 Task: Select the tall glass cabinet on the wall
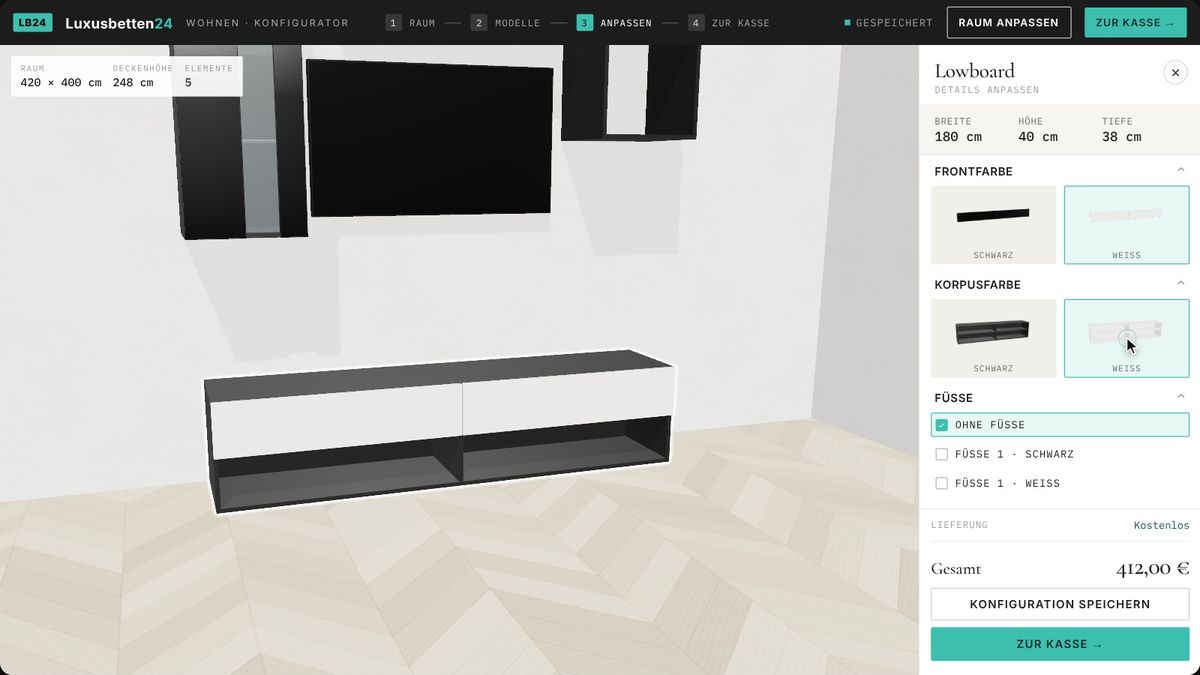[x=240, y=140]
